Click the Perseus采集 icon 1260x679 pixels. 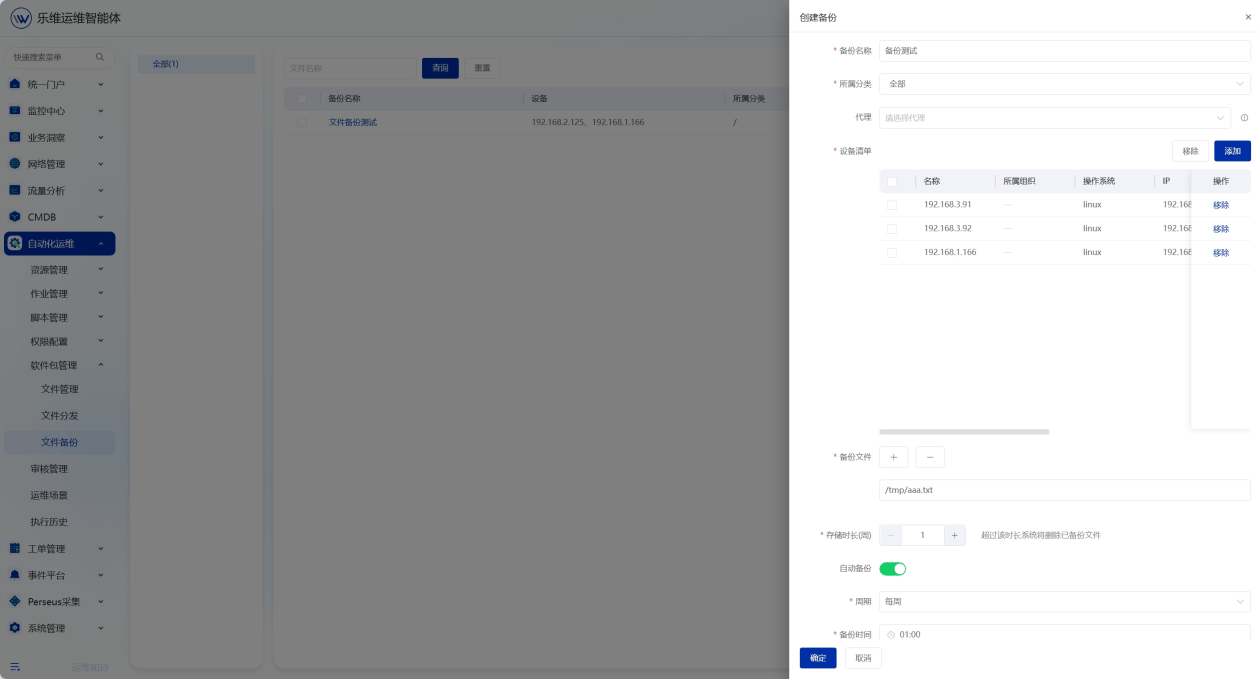[15, 601]
